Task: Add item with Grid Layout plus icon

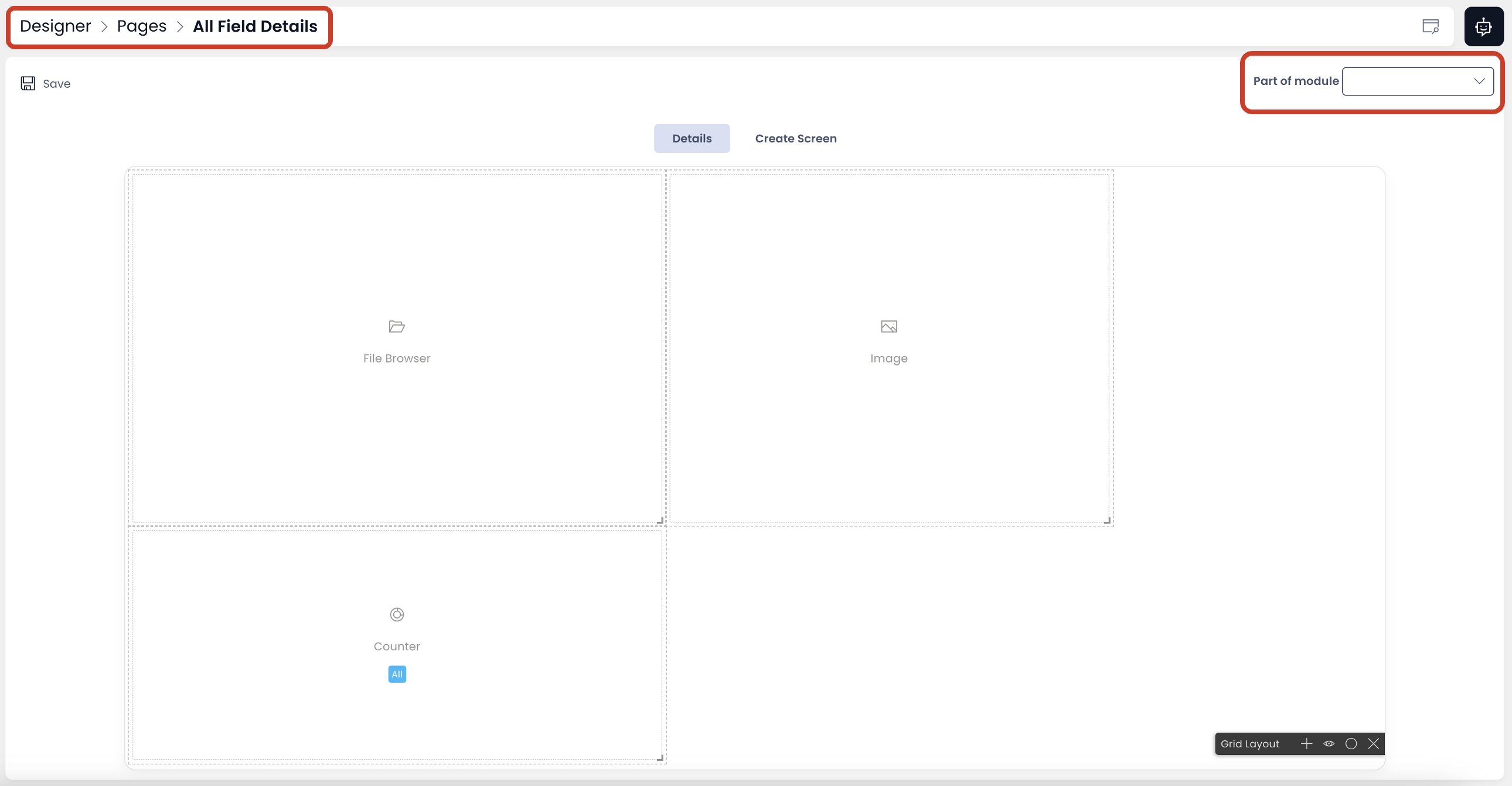Action: click(1306, 744)
